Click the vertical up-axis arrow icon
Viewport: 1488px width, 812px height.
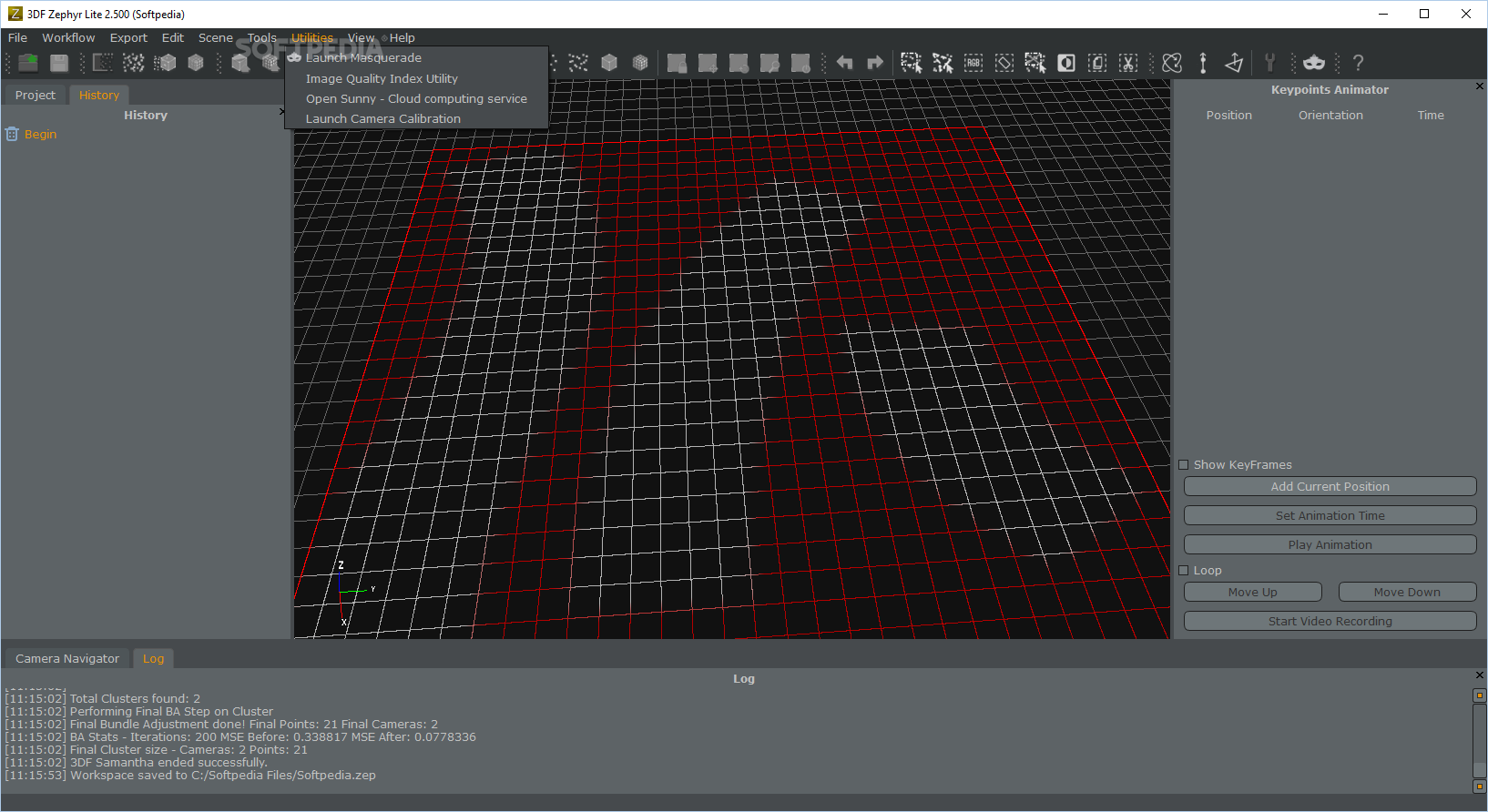point(1203,63)
